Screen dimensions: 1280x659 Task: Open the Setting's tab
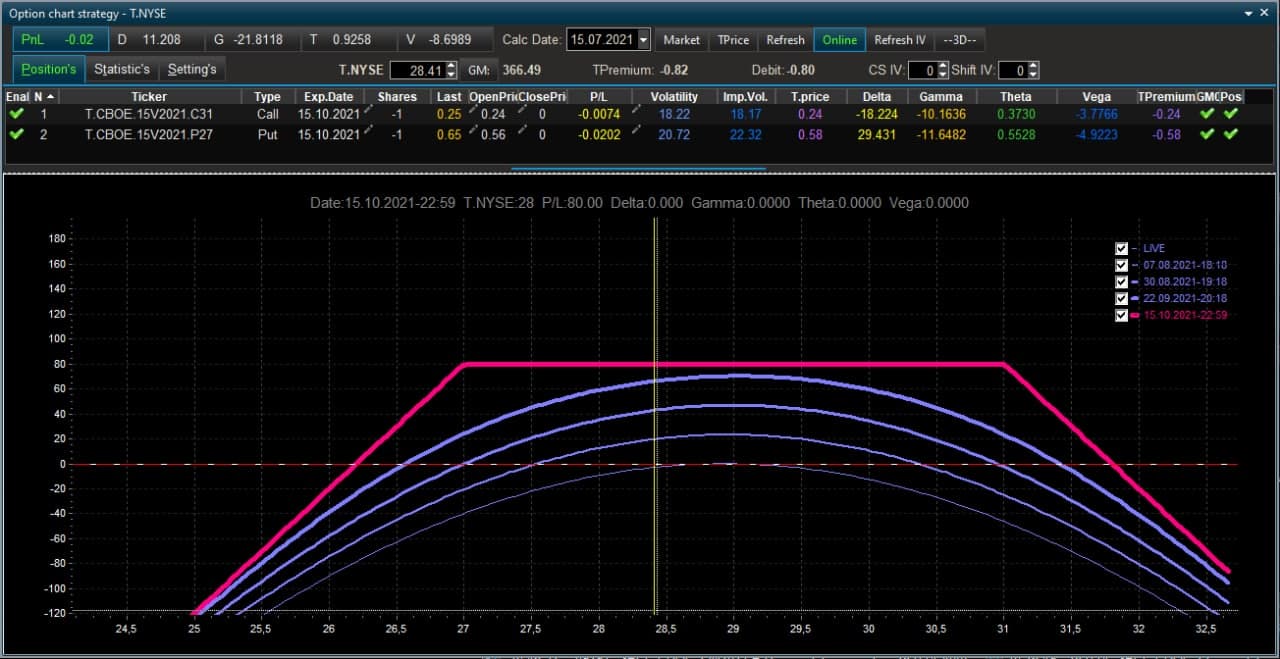coord(192,69)
